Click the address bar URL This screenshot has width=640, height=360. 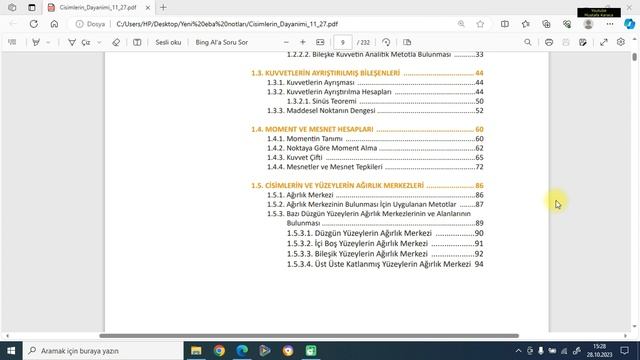coord(227,24)
